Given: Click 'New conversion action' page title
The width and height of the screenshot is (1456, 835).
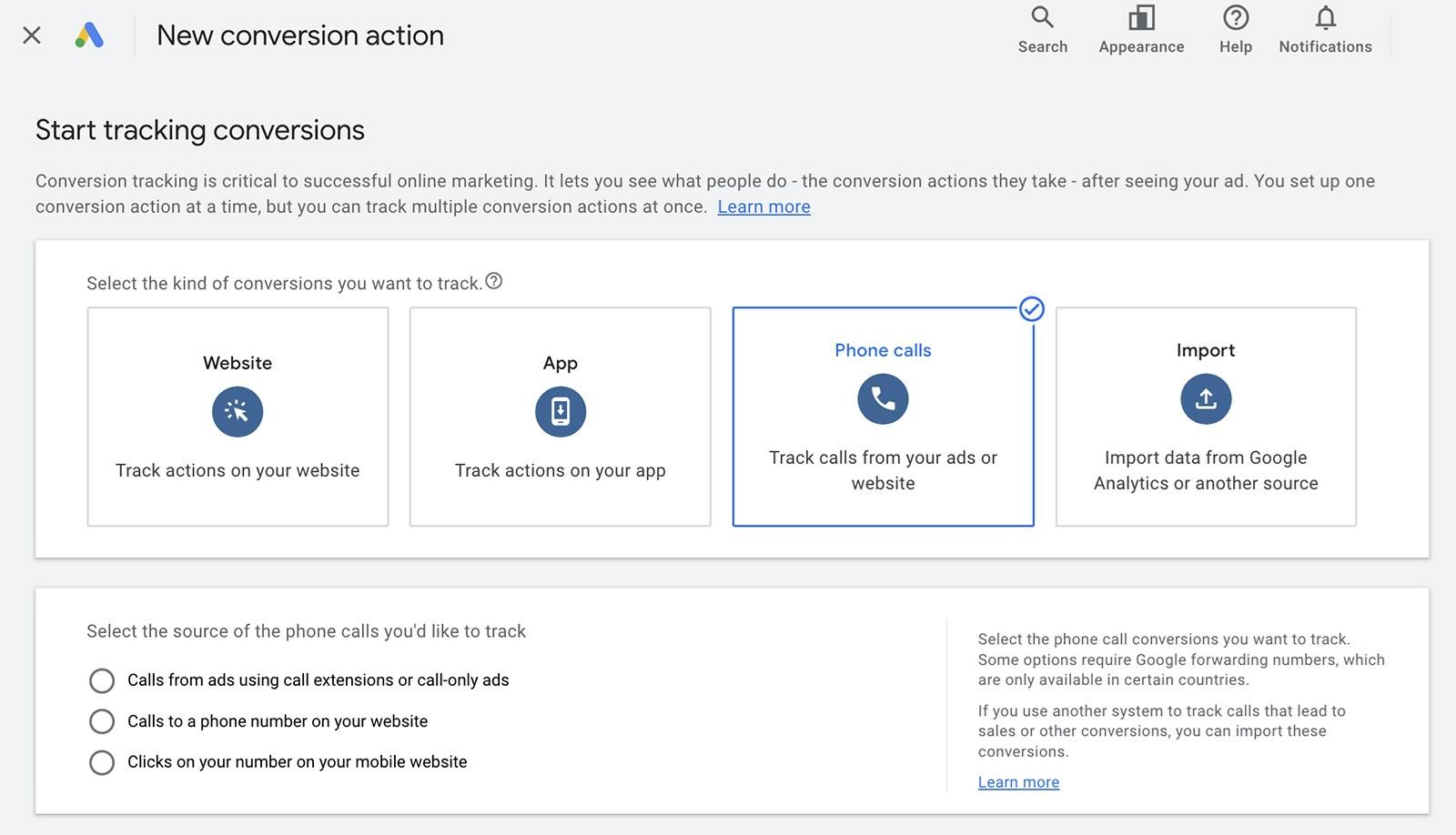Looking at the screenshot, I should (300, 35).
